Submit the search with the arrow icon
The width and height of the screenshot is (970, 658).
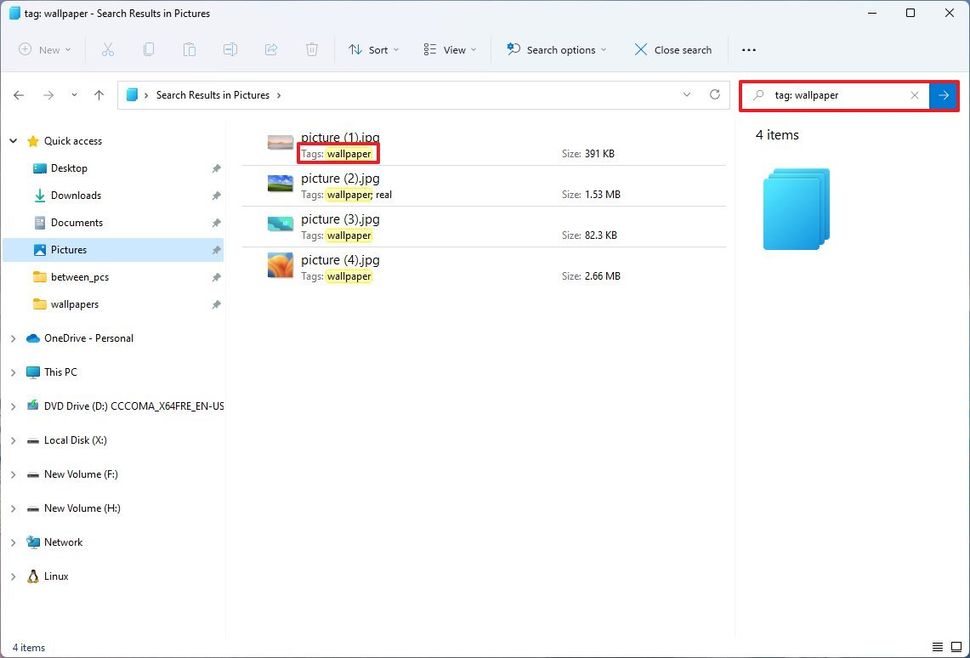point(943,95)
